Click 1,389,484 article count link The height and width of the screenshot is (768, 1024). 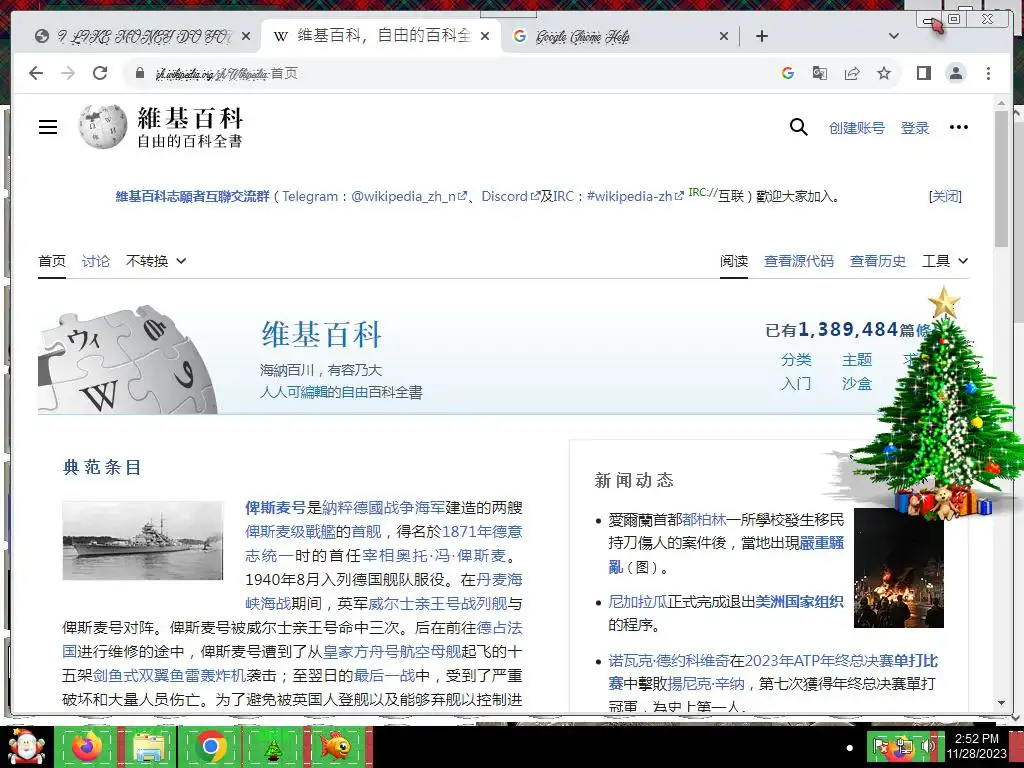(x=848, y=329)
